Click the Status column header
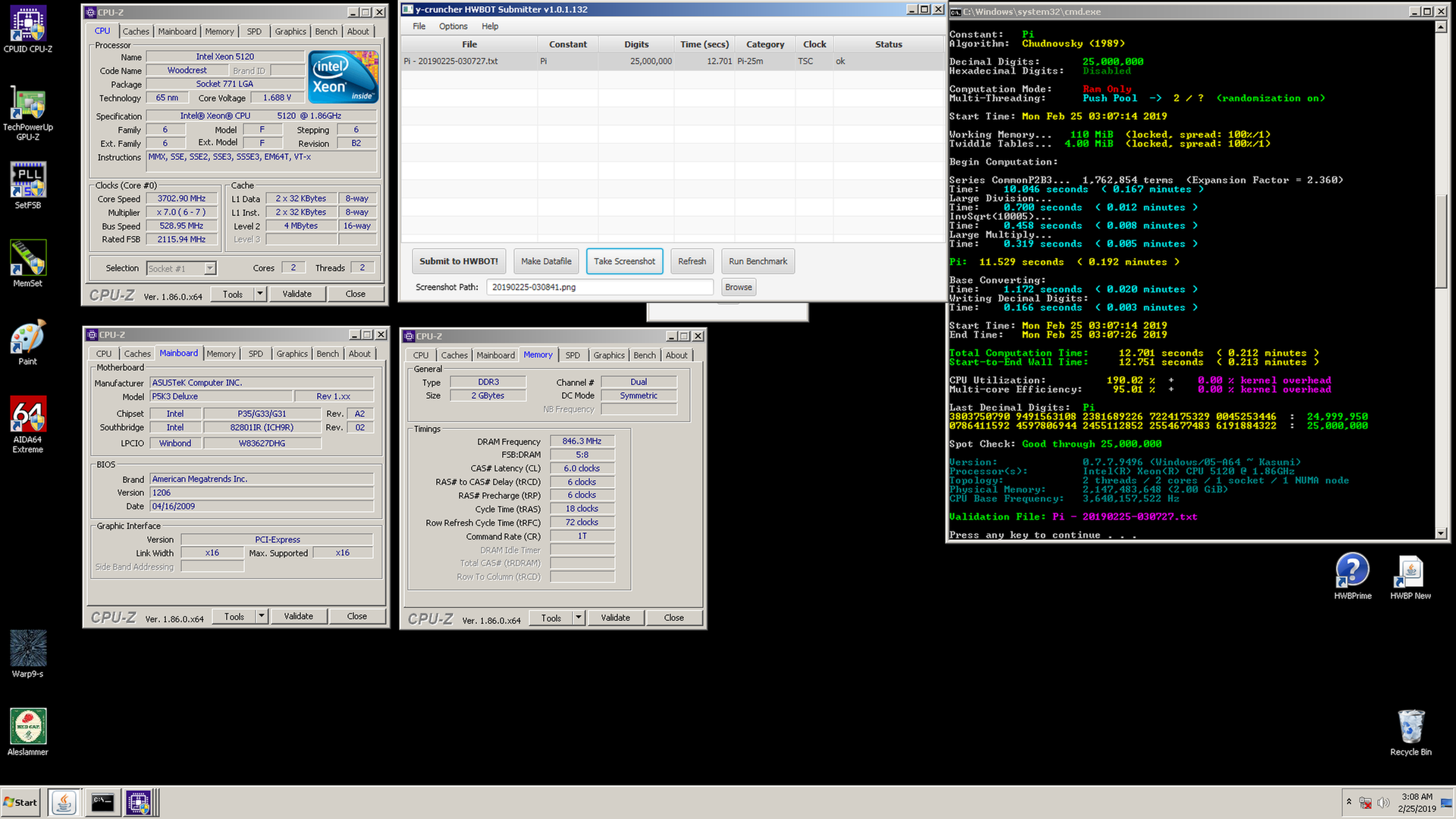 pos(889,44)
